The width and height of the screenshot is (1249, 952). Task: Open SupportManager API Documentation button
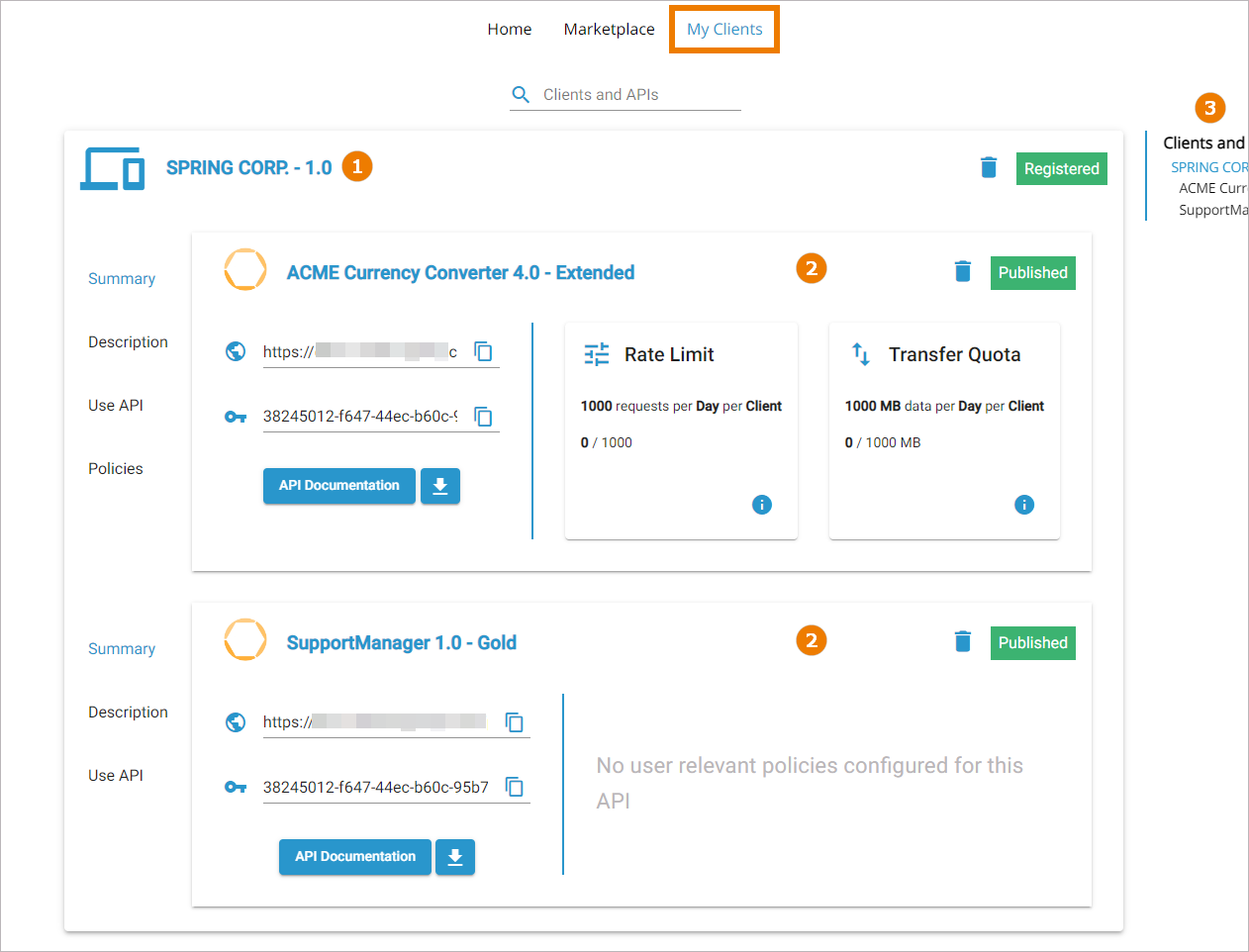354,857
